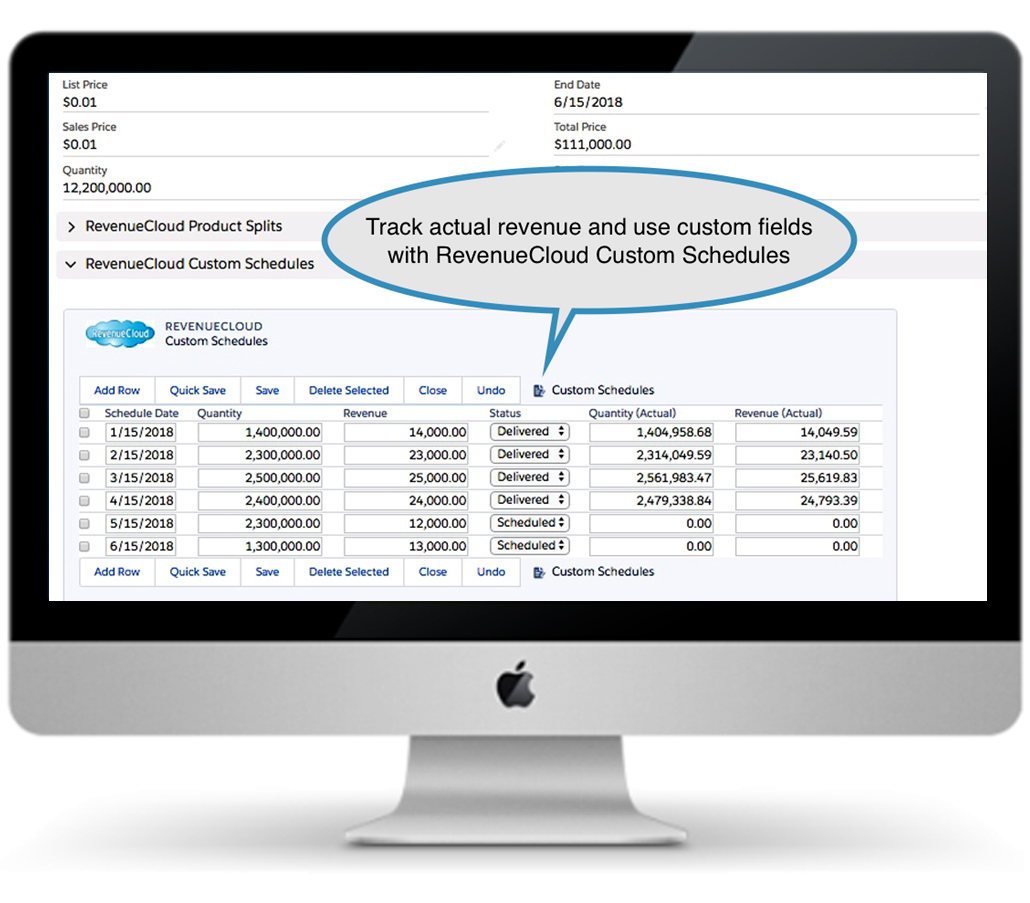The height and width of the screenshot is (903, 1030).
Task: Click the Revenue (Actual) field showing 23,140.50
Action: click(x=797, y=455)
